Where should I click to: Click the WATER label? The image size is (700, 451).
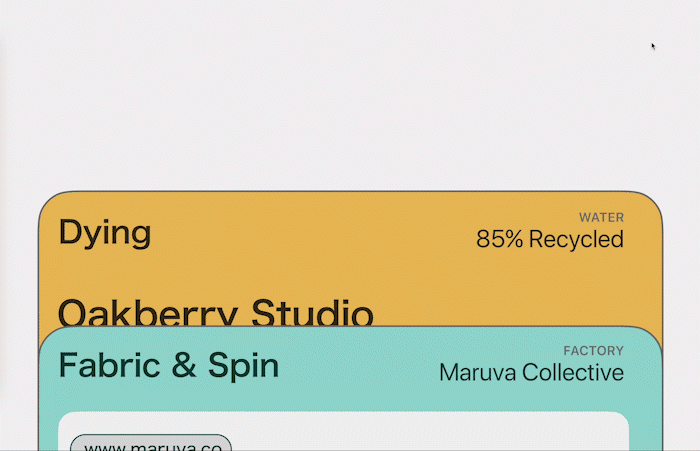[x=601, y=217]
